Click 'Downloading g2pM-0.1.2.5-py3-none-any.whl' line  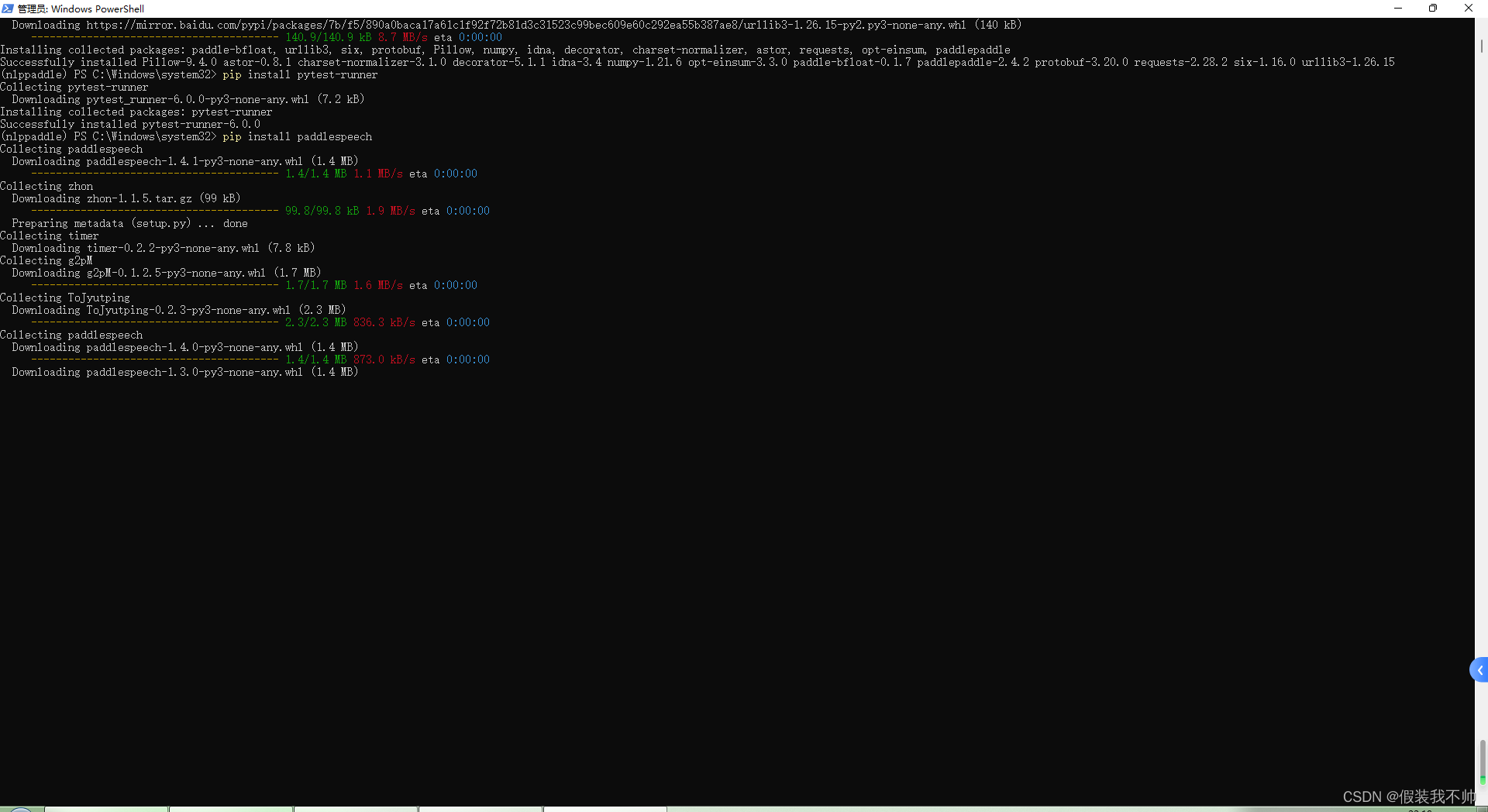click(167, 273)
